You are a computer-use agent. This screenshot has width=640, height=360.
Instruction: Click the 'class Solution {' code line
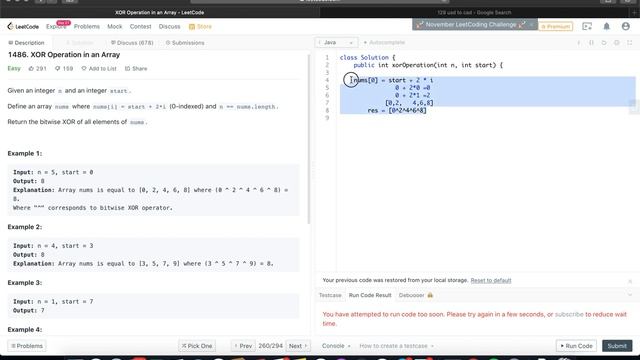point(367,58)
